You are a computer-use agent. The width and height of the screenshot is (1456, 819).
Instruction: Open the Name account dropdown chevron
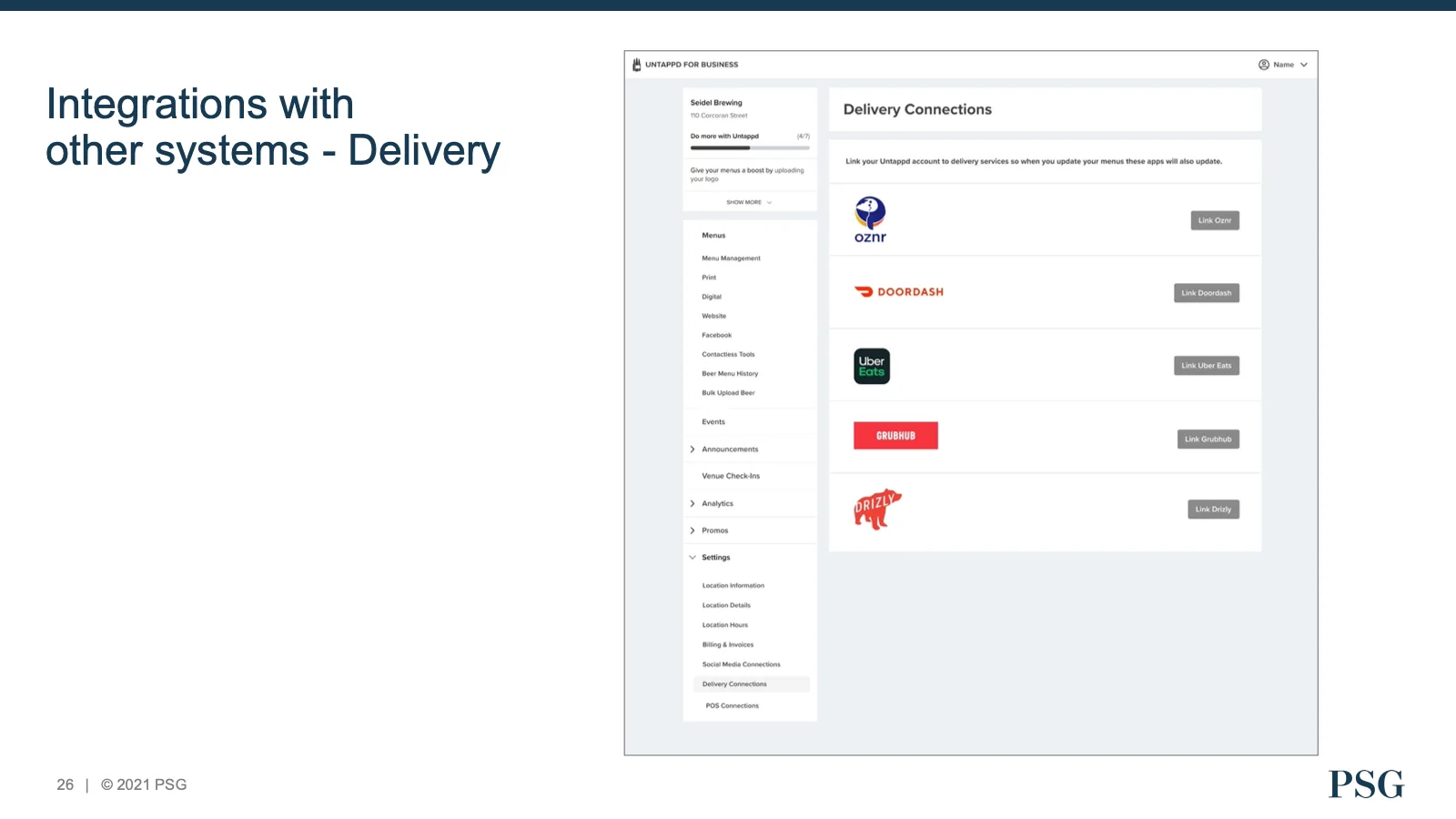coord(1304,65)
